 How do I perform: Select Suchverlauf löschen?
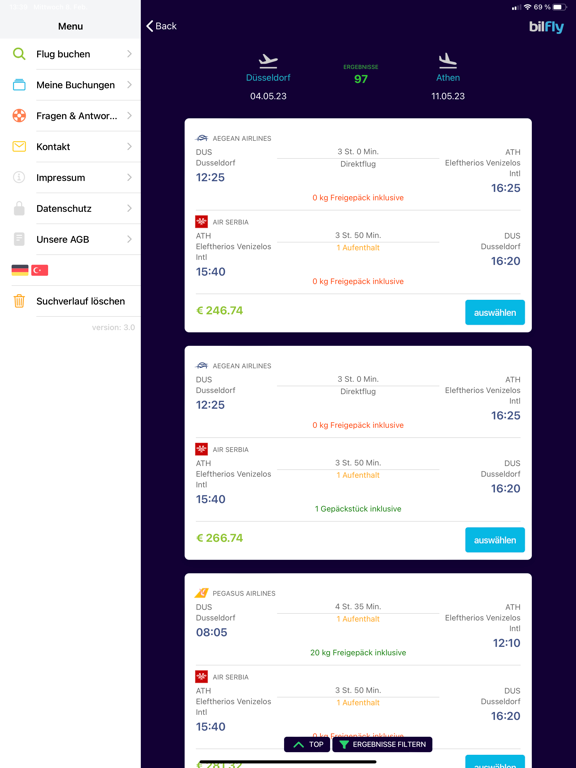(70, 301)
